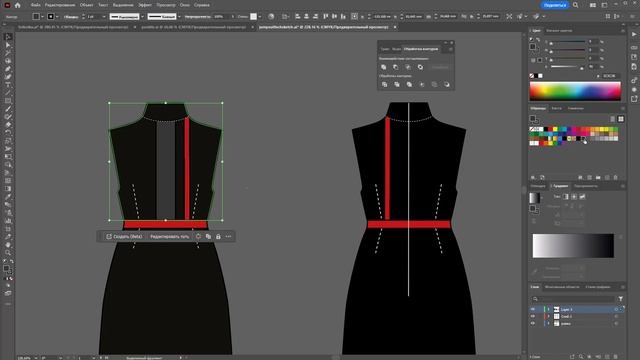Click the delete trash icon at the bottom of Layers panel
Image resolution: width=640 pixels, height=360 pixels.
click(x=616, y=357)
